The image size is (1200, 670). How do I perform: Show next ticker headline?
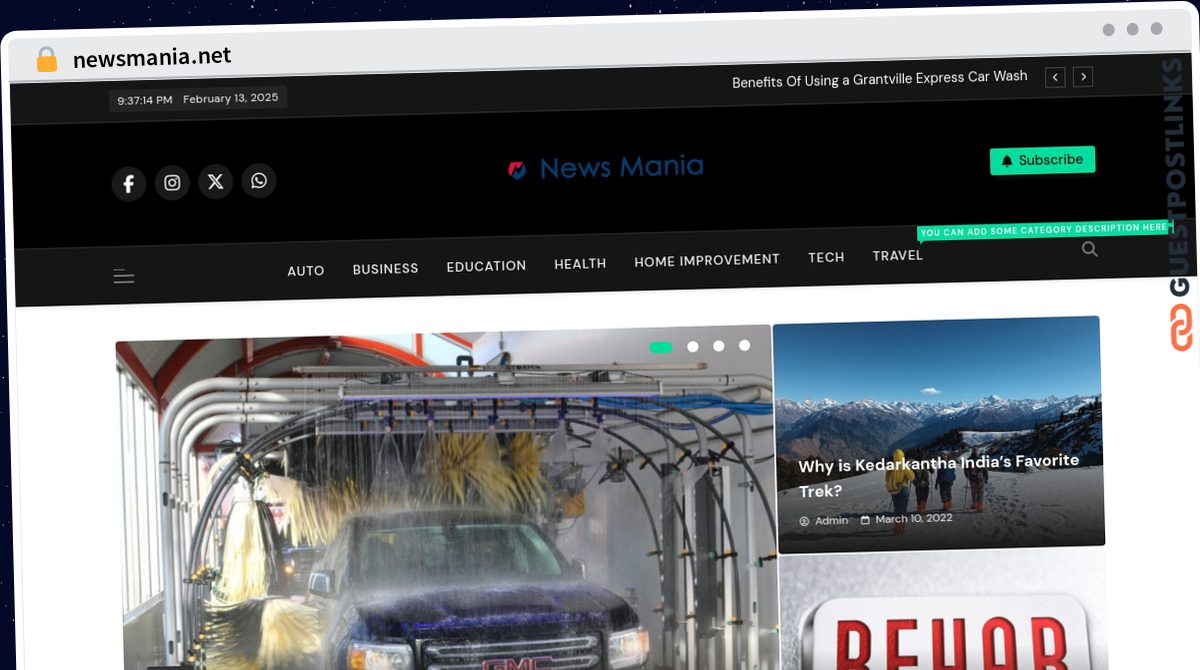[1083, 76]
